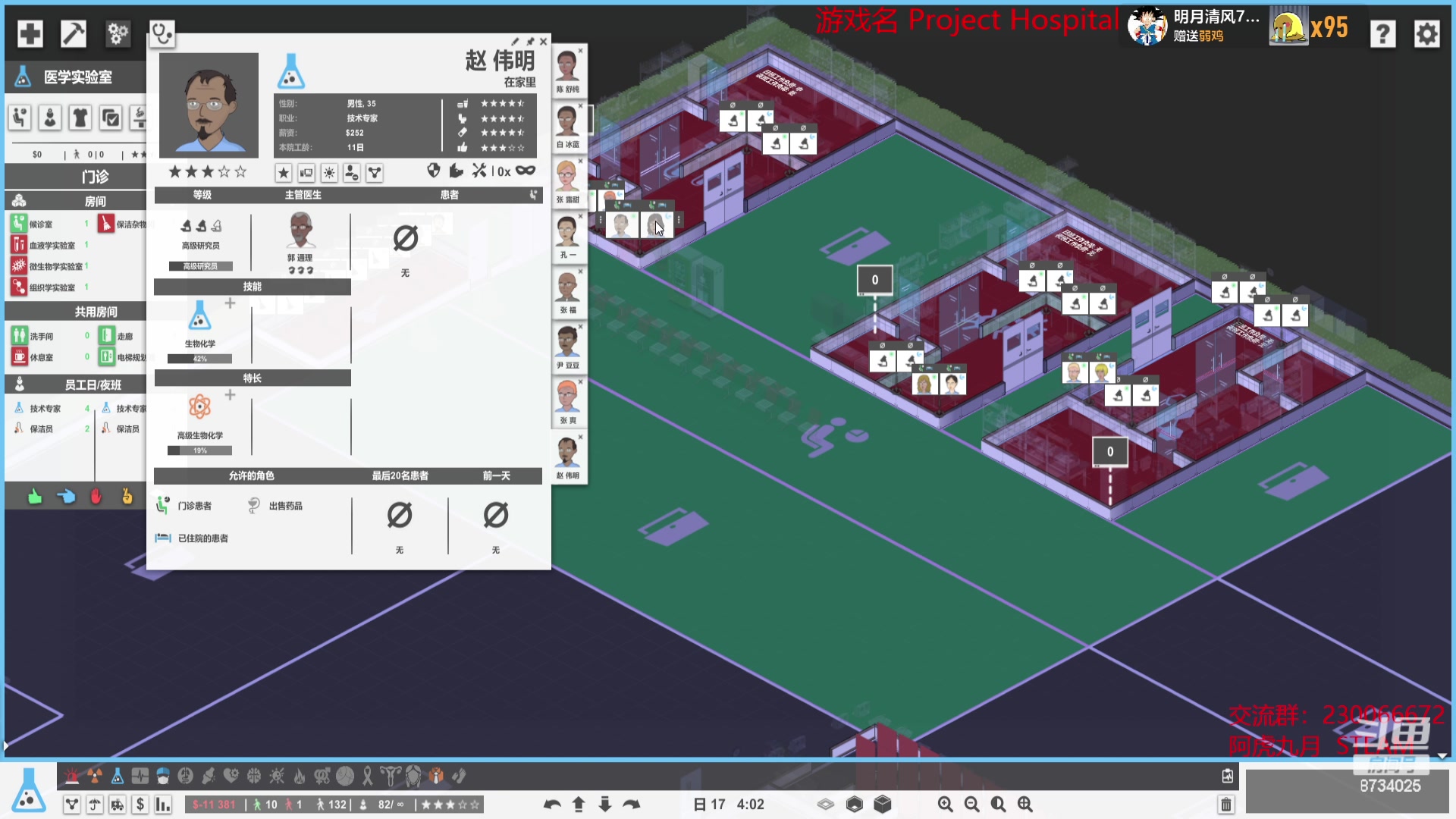Select 陈 舒纯 staff portrait
Viewport: 1456px width, 819px height.
coord(568,70)
